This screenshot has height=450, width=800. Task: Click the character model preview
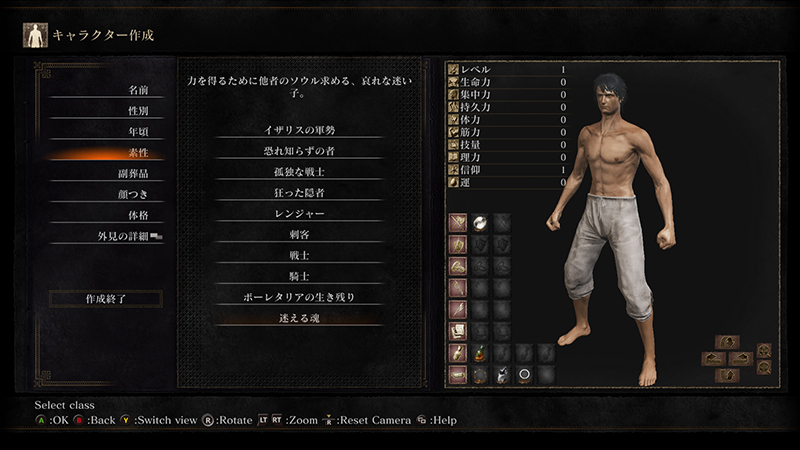tap(611, 230)
